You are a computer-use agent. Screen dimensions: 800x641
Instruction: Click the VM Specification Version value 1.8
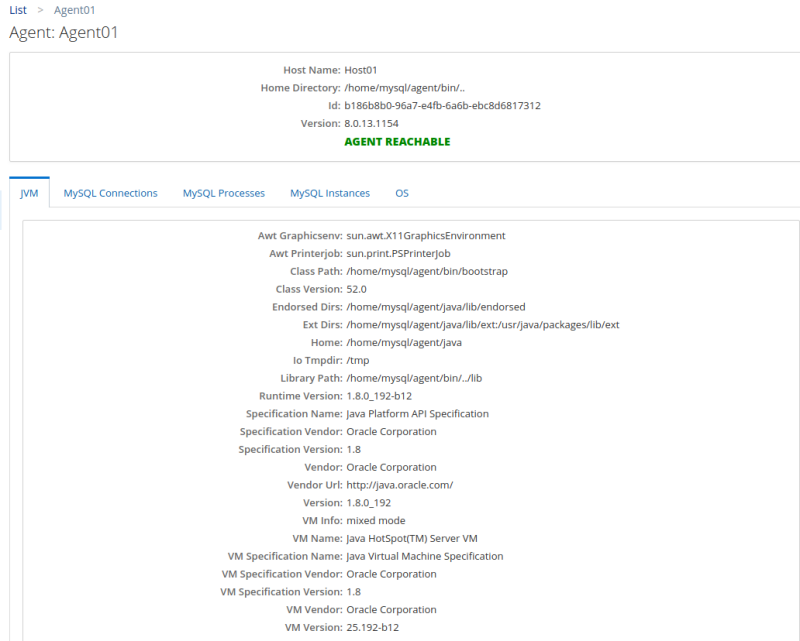(354, 592)
